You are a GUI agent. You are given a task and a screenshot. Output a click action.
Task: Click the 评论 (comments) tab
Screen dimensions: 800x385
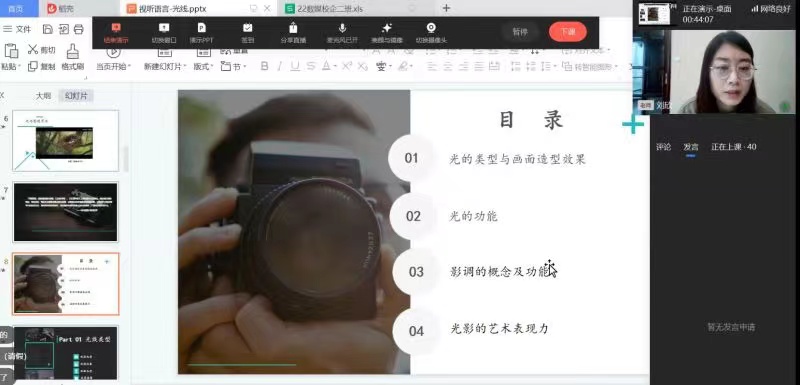click(664, 147)
